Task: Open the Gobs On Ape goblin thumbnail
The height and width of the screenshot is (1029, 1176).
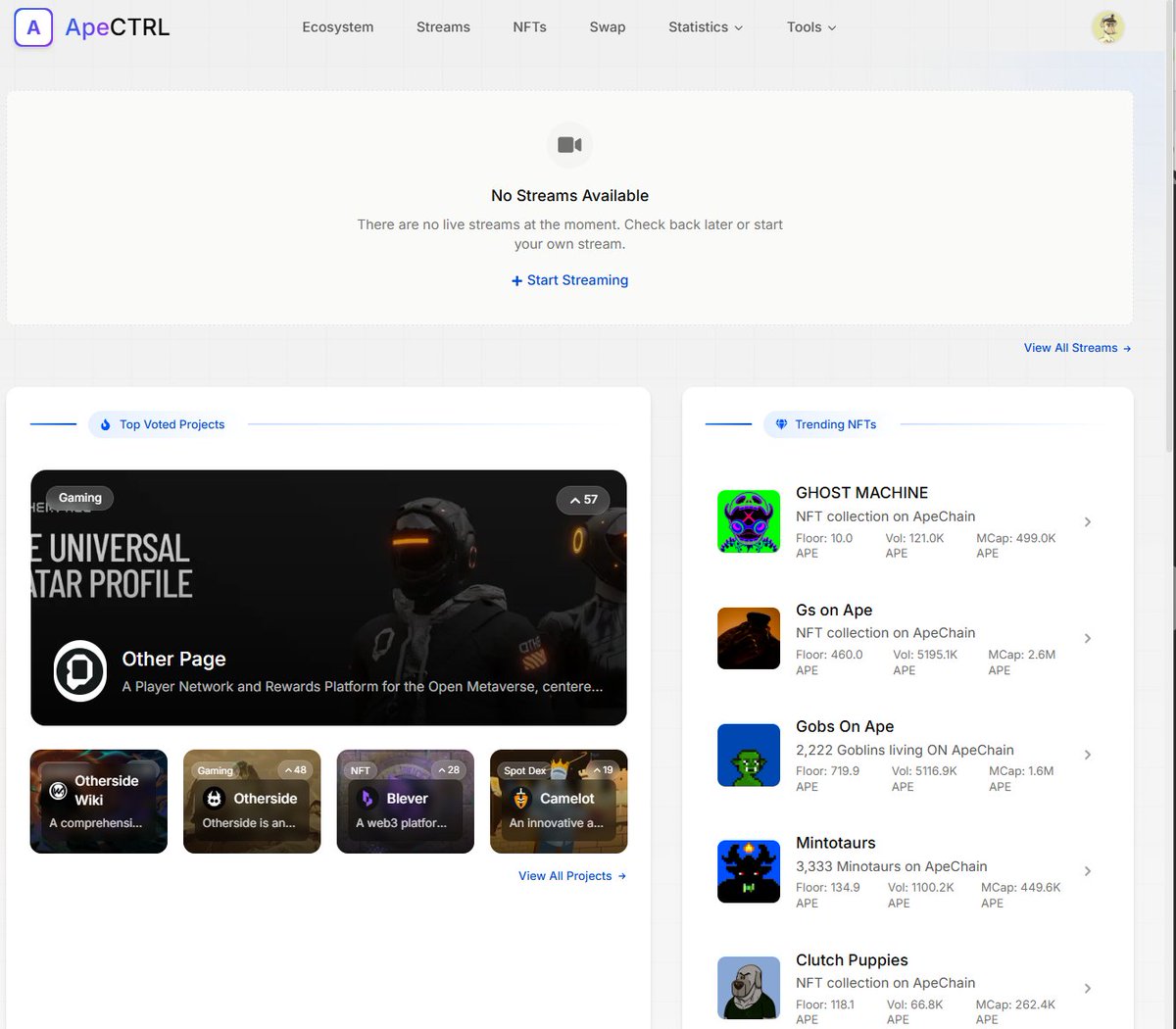Action: coord(749,755)
